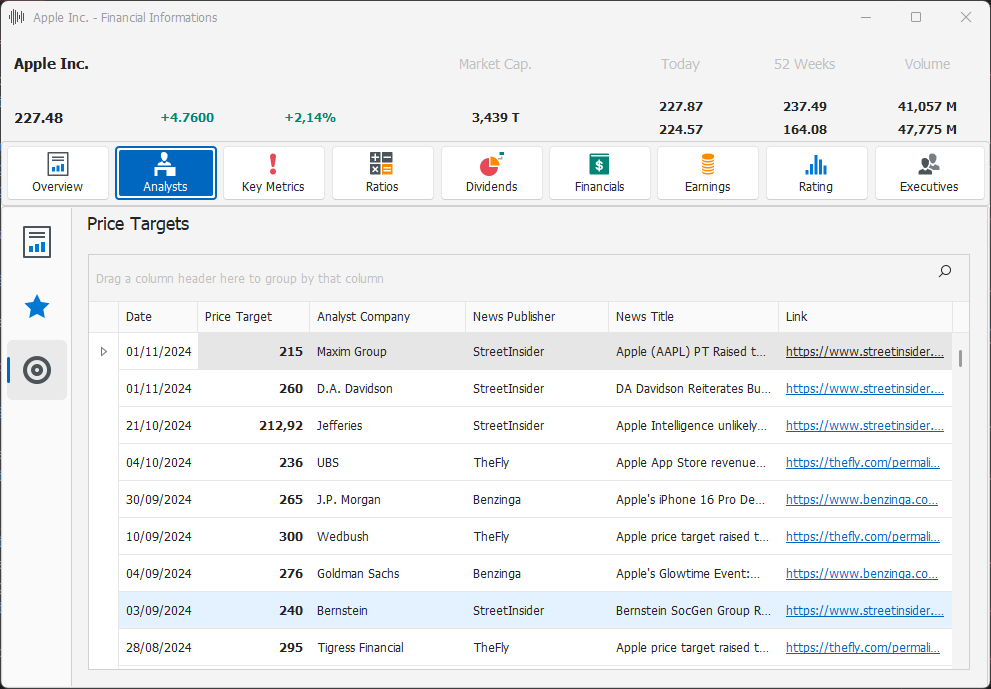
Task: Click the stock price 227.48
Action: coord(39,118)
